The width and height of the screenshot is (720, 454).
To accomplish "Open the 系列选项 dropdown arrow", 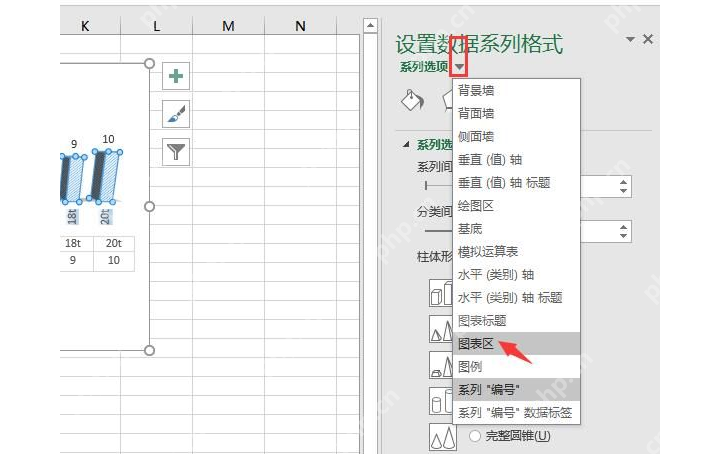I will point(459,67).
